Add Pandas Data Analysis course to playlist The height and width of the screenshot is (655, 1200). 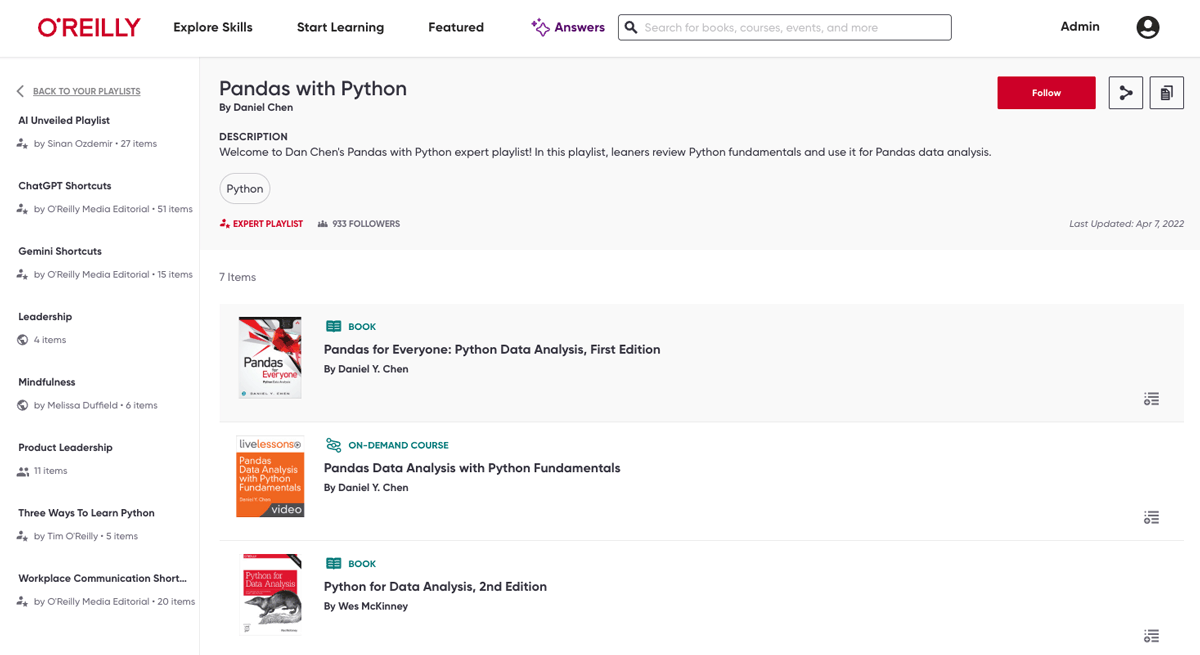click(1152, 518)
